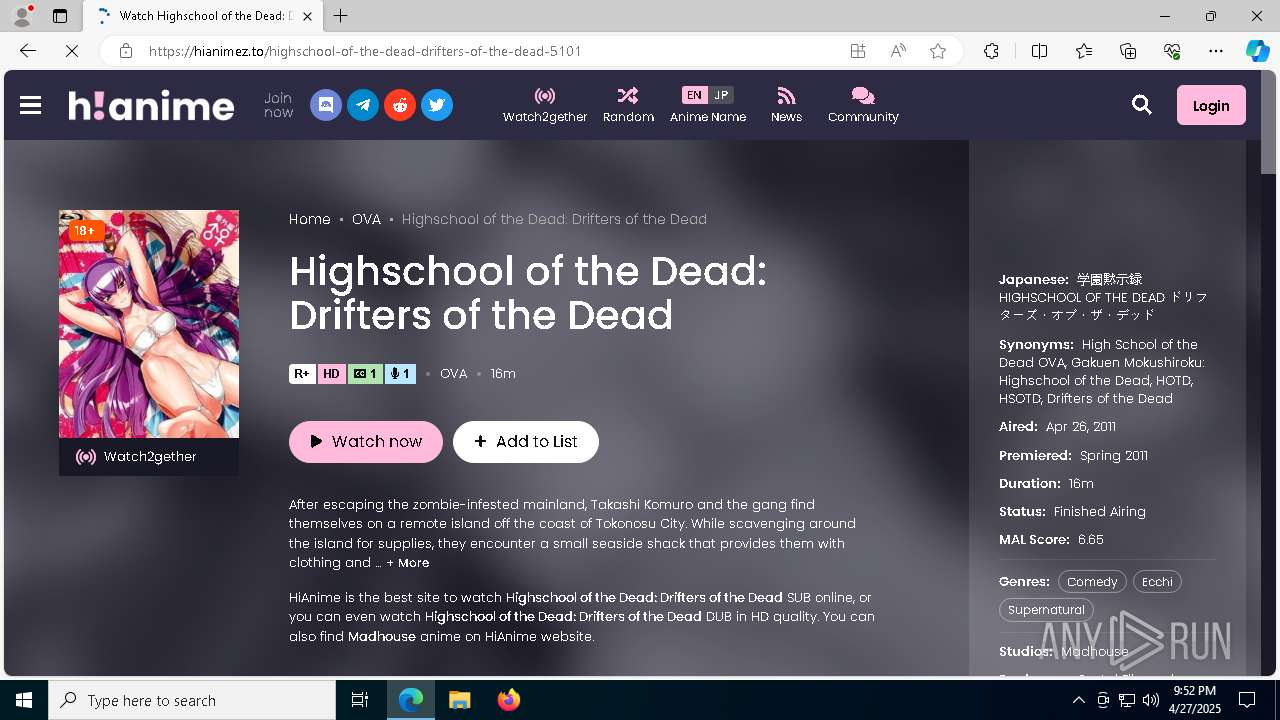This screenshot has height=720, width=1280.
Task: Launch Firefox from the taskbar
Action: 509,700
